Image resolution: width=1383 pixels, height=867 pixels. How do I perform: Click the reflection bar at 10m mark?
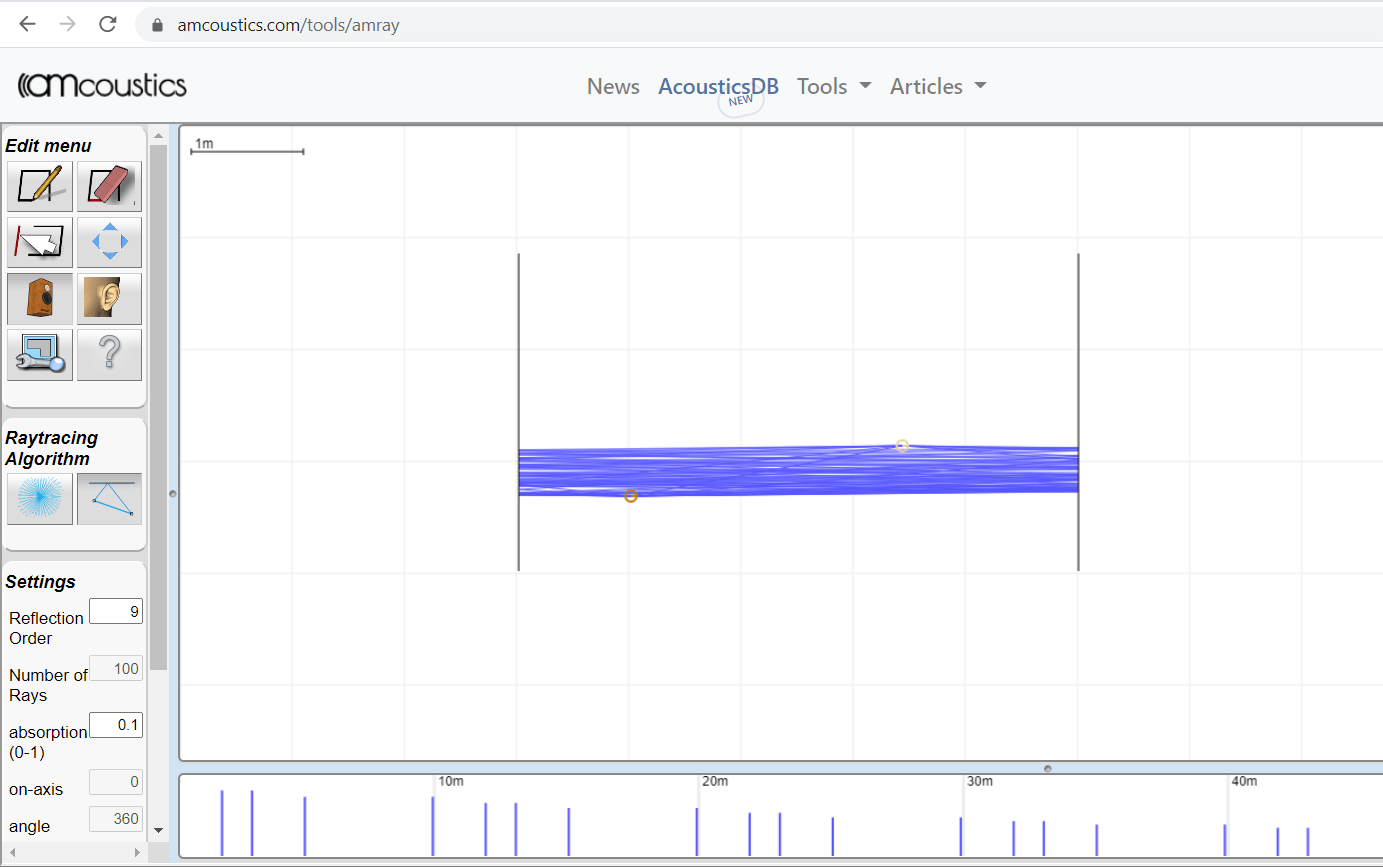pyautogui.click(x=433, y=826)
